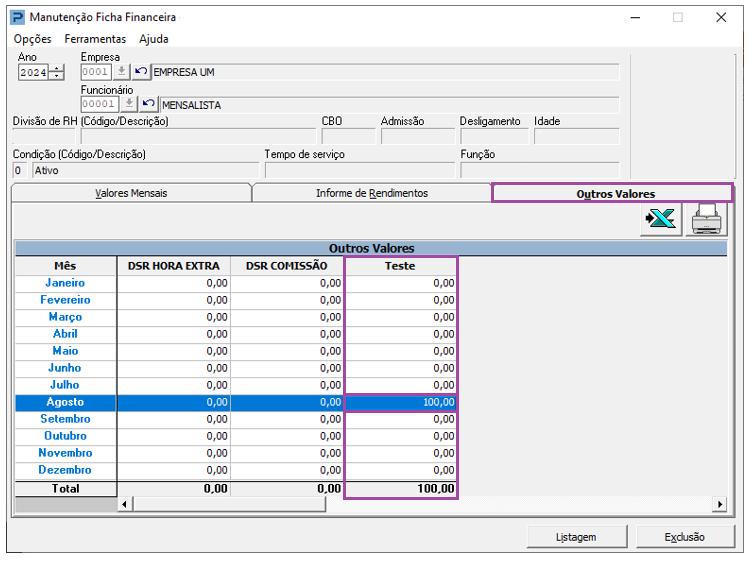Open the Funcionário lookup dropdown arrow
Viewport: 753px width, 561px height.
(129, 104)
